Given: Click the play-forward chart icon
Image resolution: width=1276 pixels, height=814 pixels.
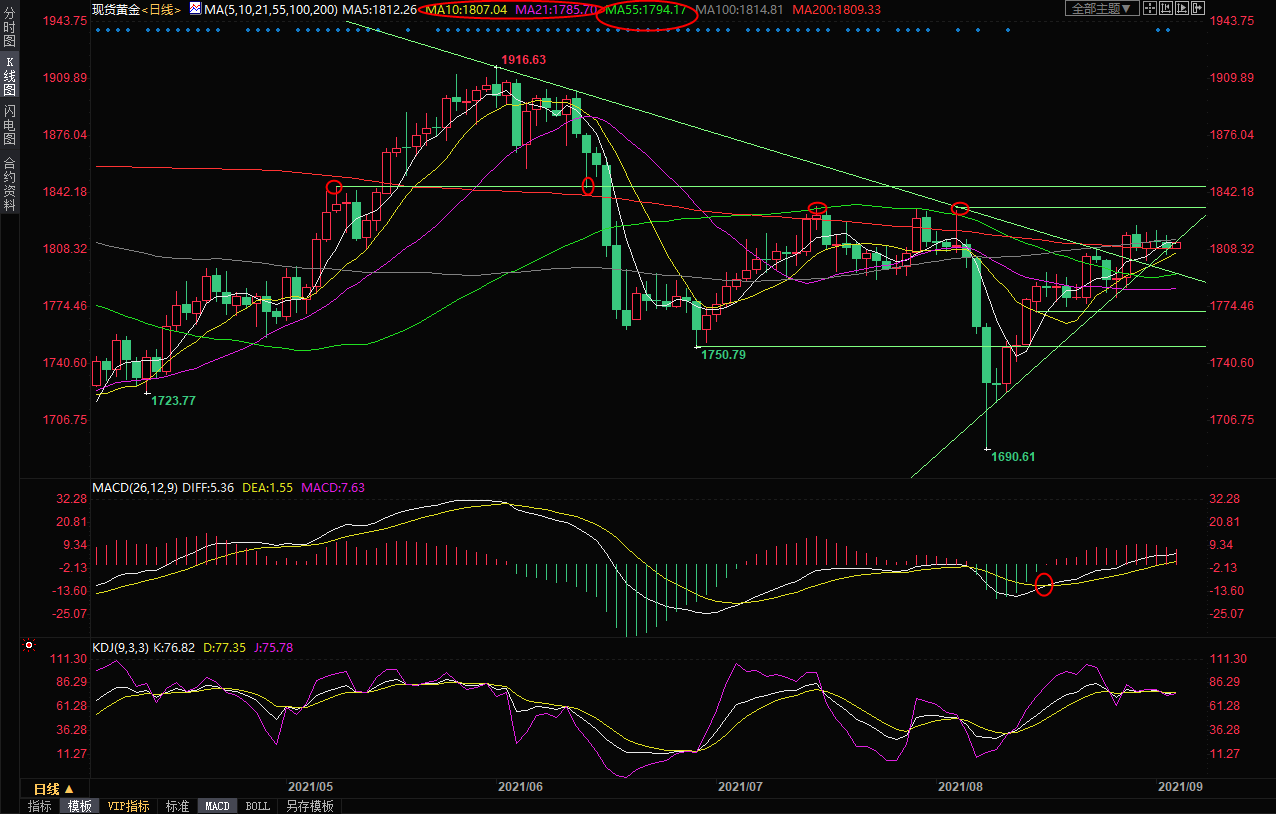Looking at the screenshot, I should coord(1182,8).
